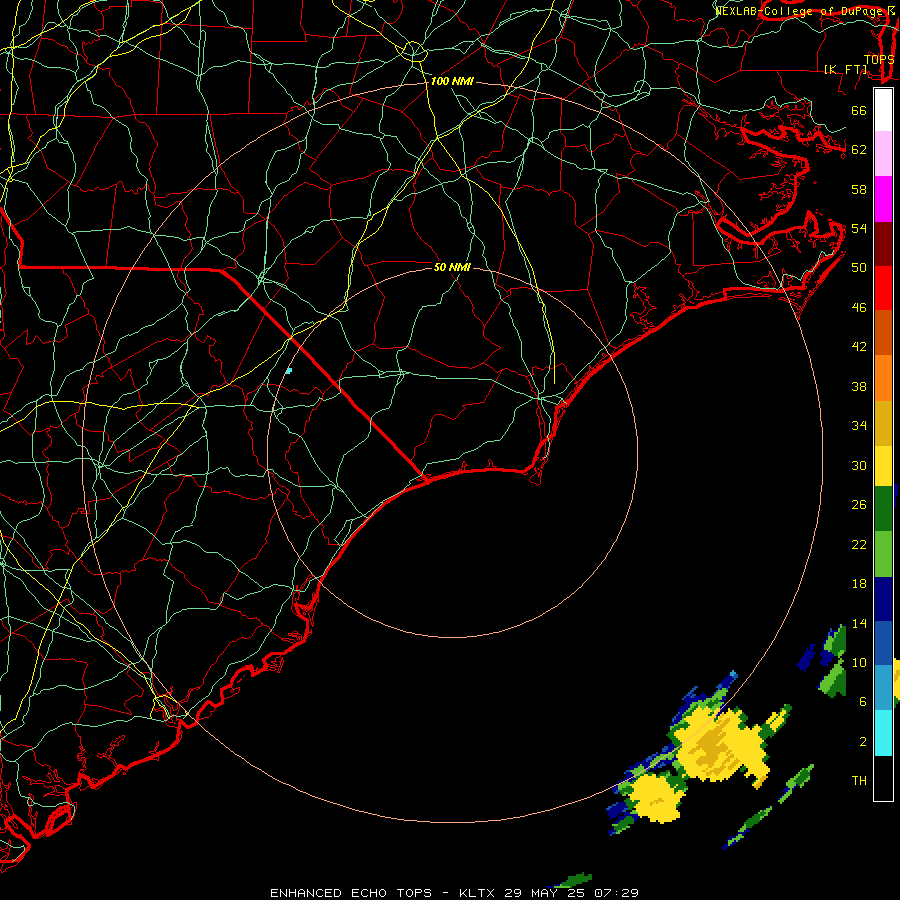The image size is (900, 900).
Task: Click the '50 NMI' range ring label
Action: (x=452, y=267)
